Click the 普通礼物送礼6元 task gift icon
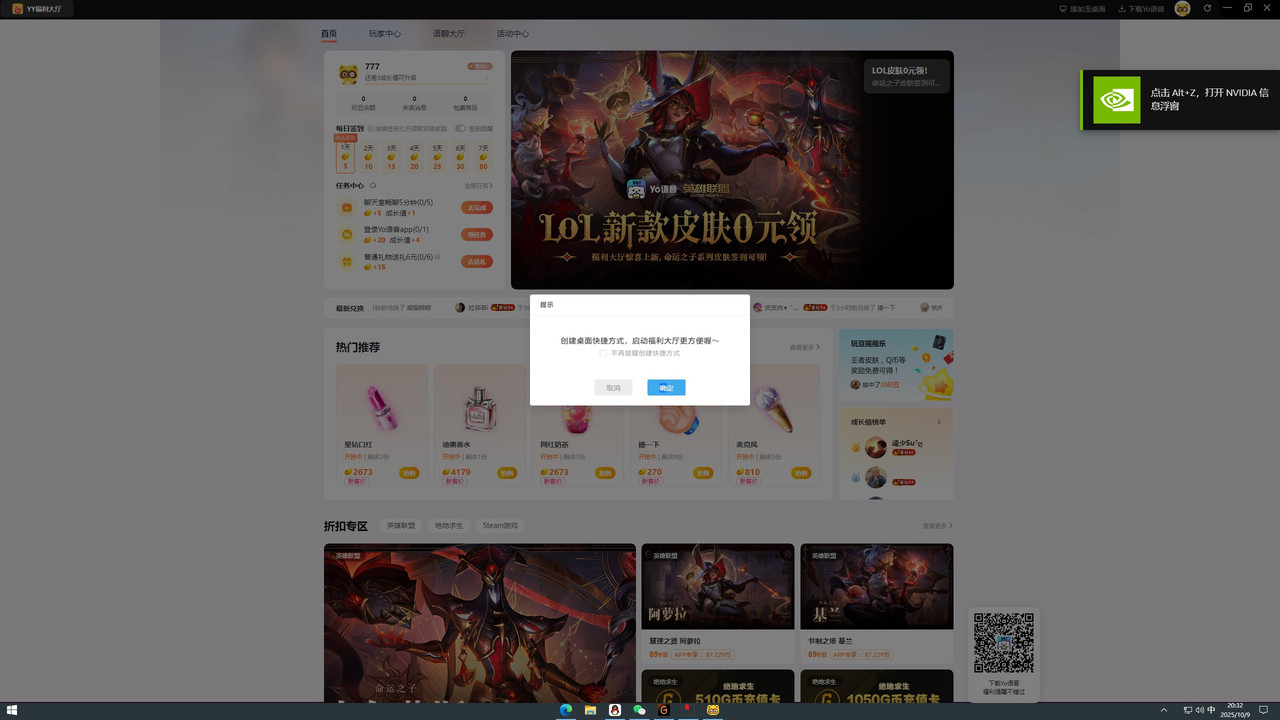1280x720 pixels. [x=347, y=262]
